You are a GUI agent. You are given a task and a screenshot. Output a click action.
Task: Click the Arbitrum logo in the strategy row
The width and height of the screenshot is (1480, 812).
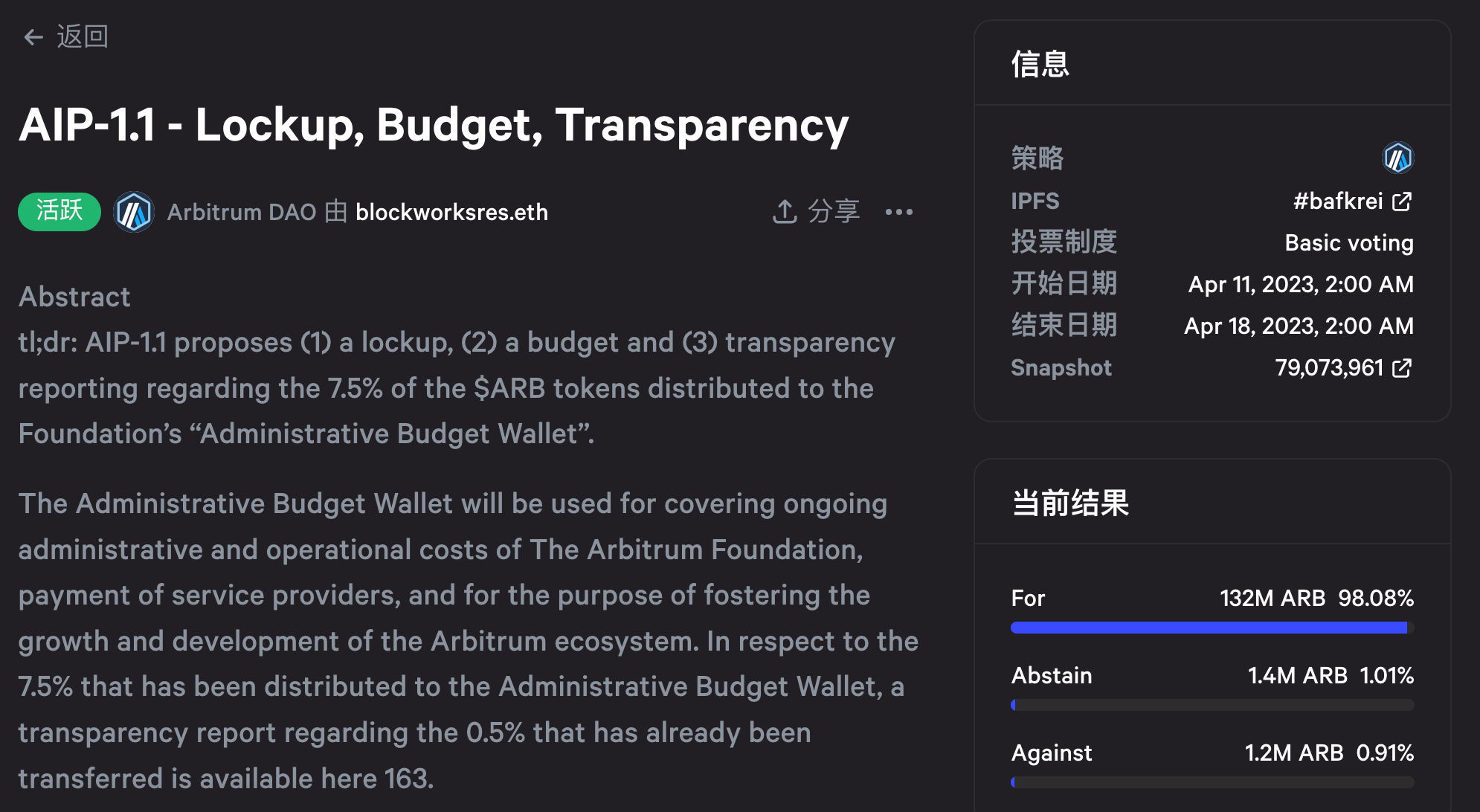[1397, 158]
